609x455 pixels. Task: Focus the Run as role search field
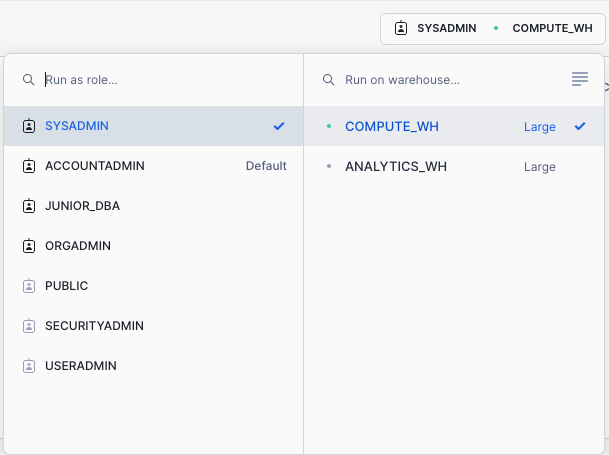[x=160, y=79]
